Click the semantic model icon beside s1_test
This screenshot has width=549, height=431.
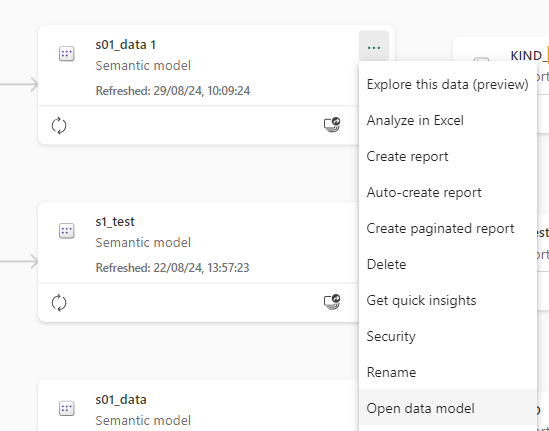pyautogui.click(x=67, y=231)
